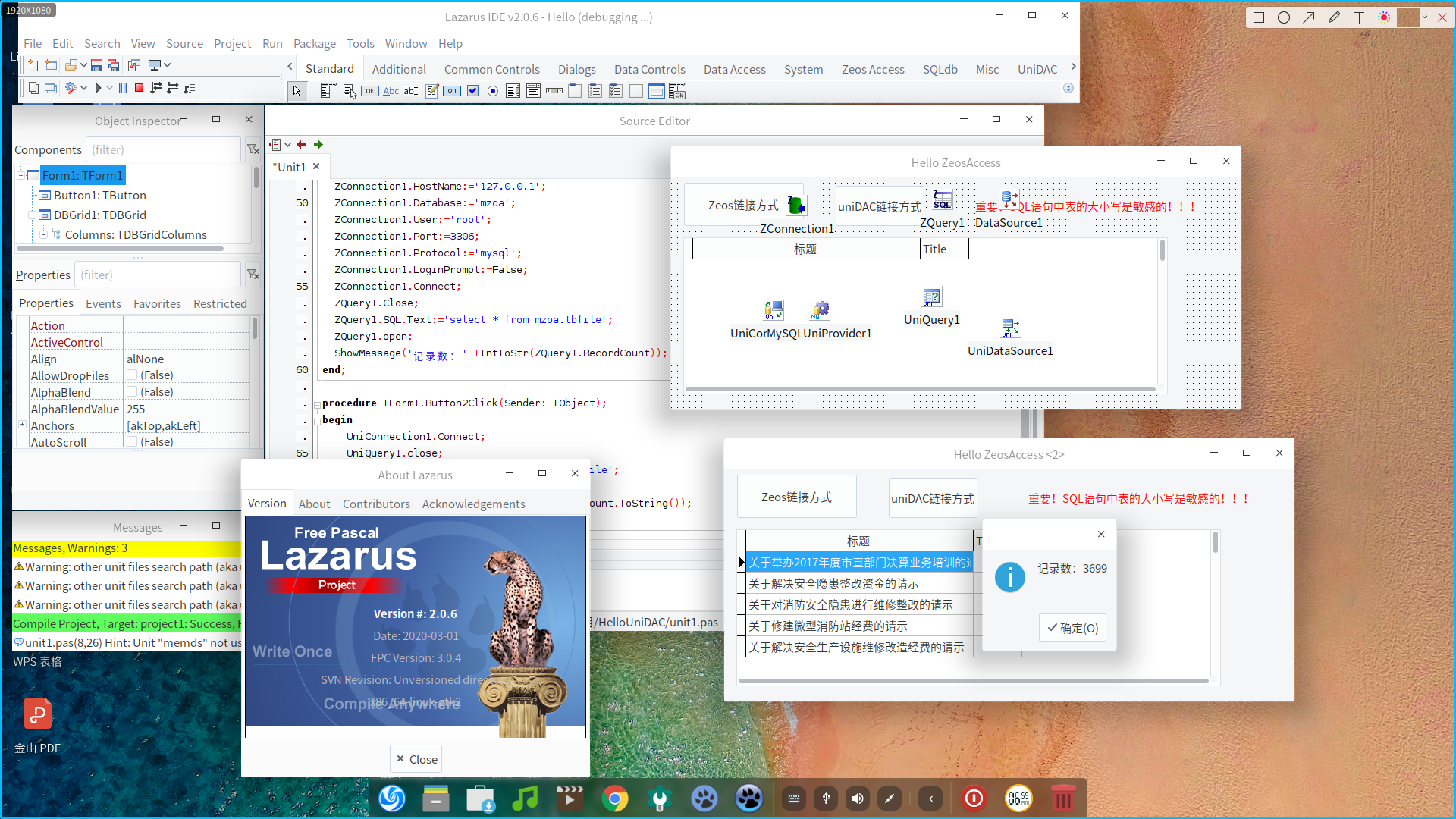Click the 确定(O) button in message box
The image size is (1456, 819).
1072,628
